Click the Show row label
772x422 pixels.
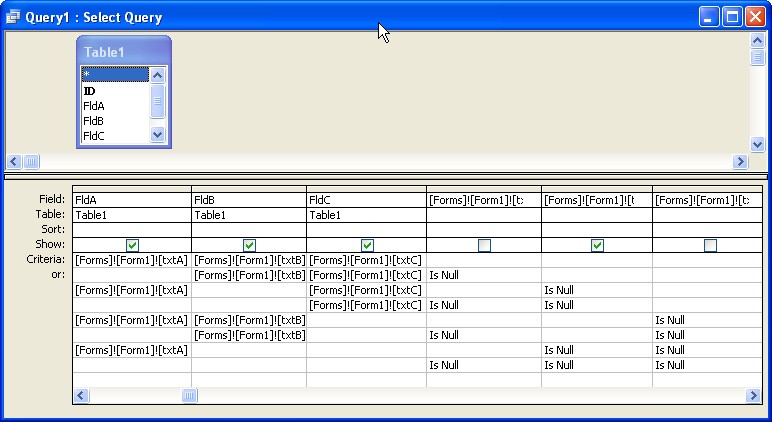(x=50, y=244)
